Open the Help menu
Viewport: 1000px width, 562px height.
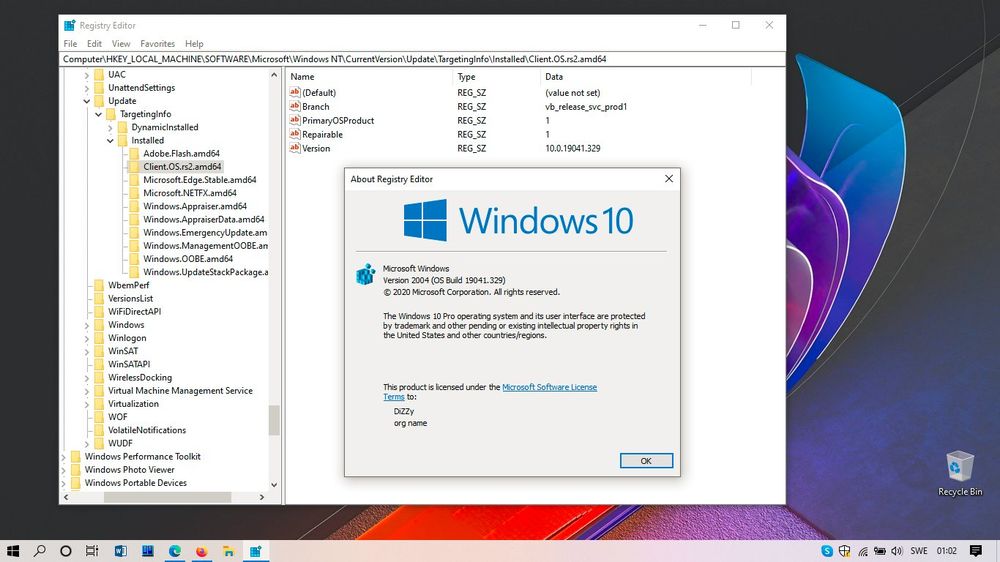(194, 43)
